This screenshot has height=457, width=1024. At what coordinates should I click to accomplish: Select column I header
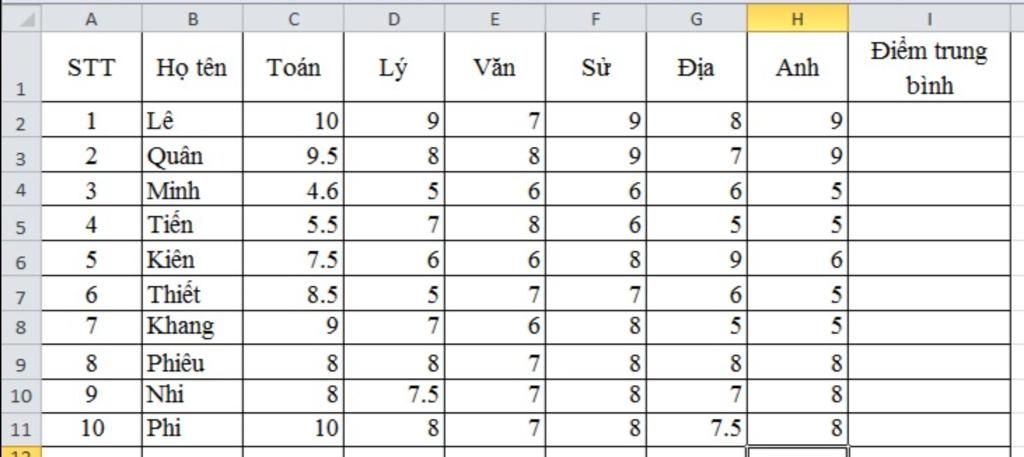point(930,18)
